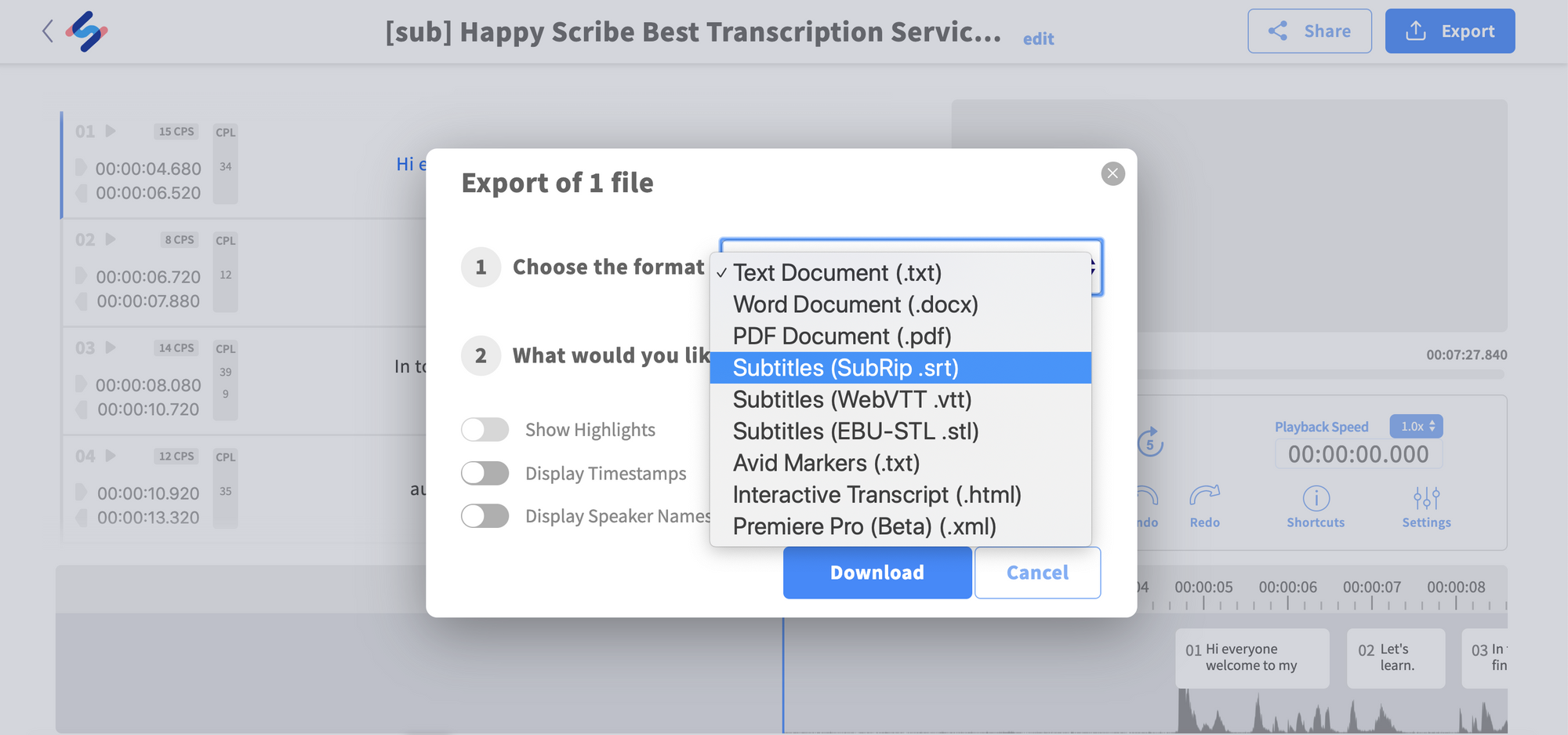Pick Premiere Pro (Beta) (.xml) option
This screenshot has height=735, width=1568.
tap(864, 526)
